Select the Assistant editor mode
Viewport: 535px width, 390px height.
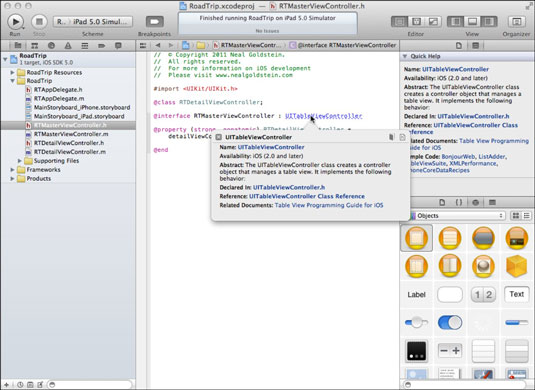tap(416, 22)
